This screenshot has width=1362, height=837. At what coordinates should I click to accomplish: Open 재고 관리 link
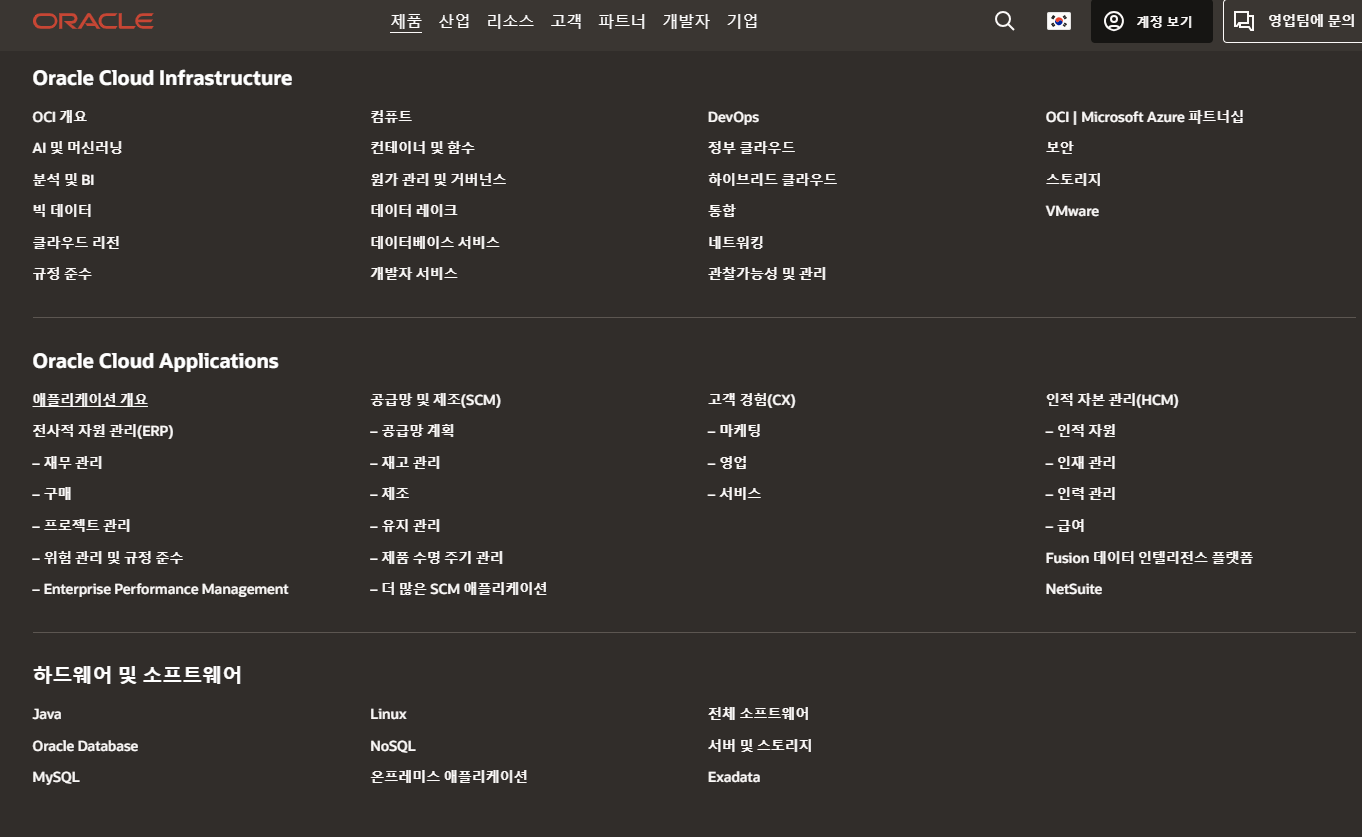(405, 463)
